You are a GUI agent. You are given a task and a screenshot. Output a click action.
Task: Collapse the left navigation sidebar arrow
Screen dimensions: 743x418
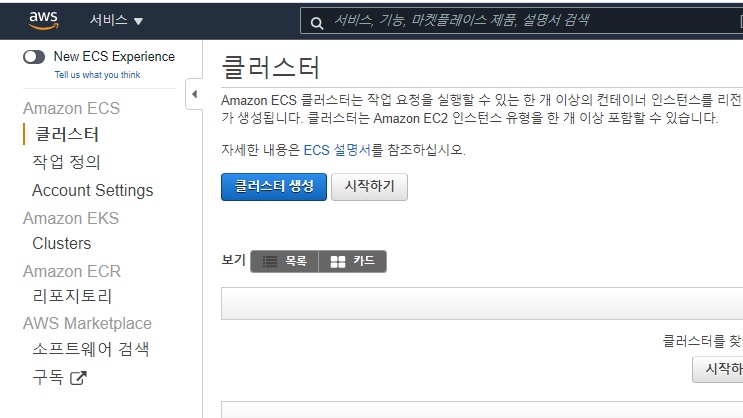194,94
